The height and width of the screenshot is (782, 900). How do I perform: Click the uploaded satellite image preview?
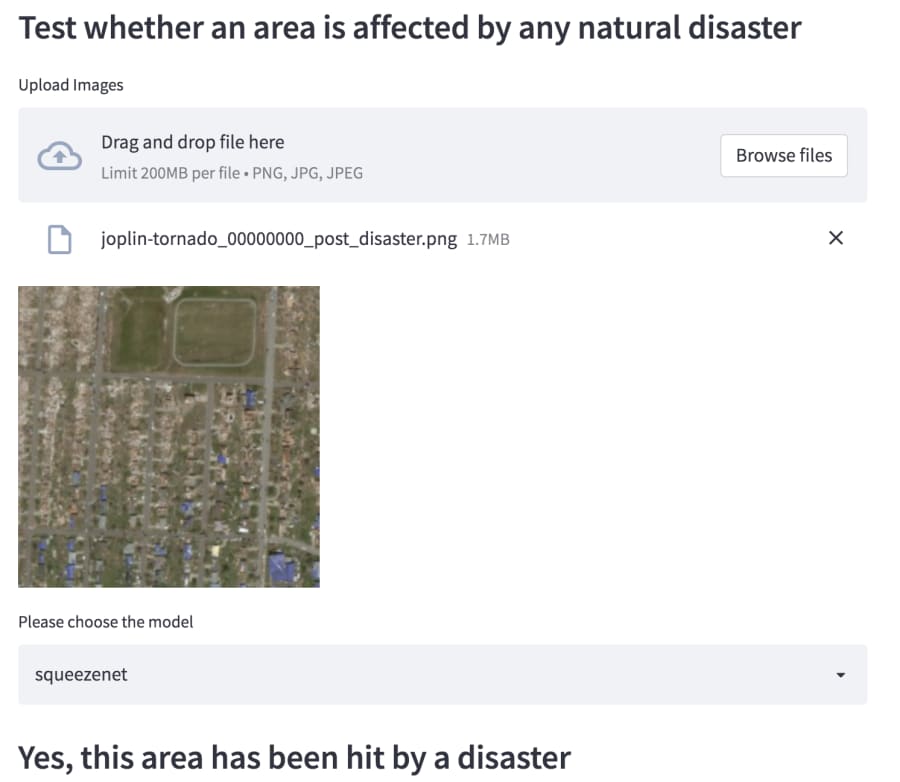(168, 435)
